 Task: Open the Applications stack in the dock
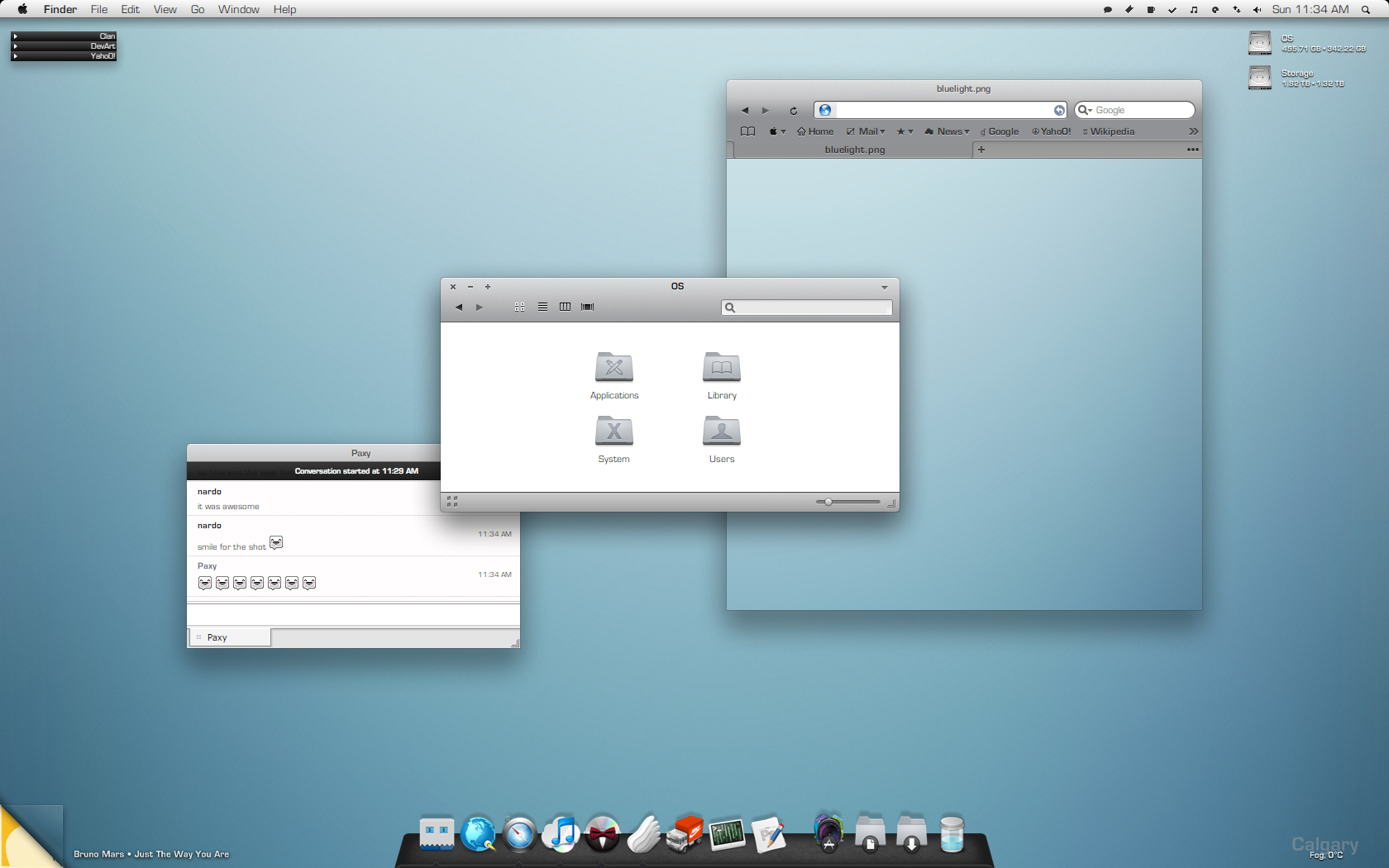[828, 833]
